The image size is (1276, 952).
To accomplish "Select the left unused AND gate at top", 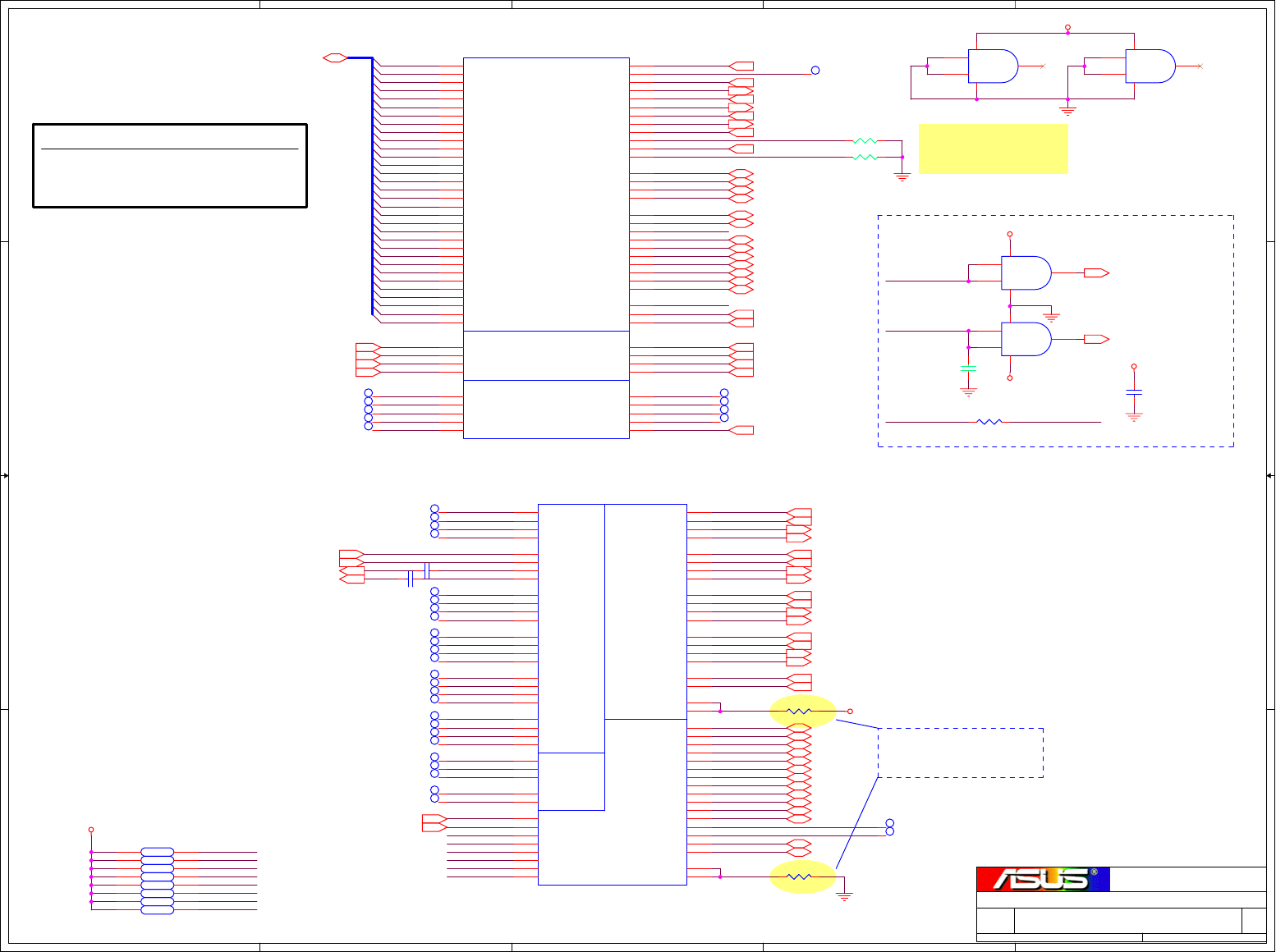I will pyautogui.click(x=993, y=66).
